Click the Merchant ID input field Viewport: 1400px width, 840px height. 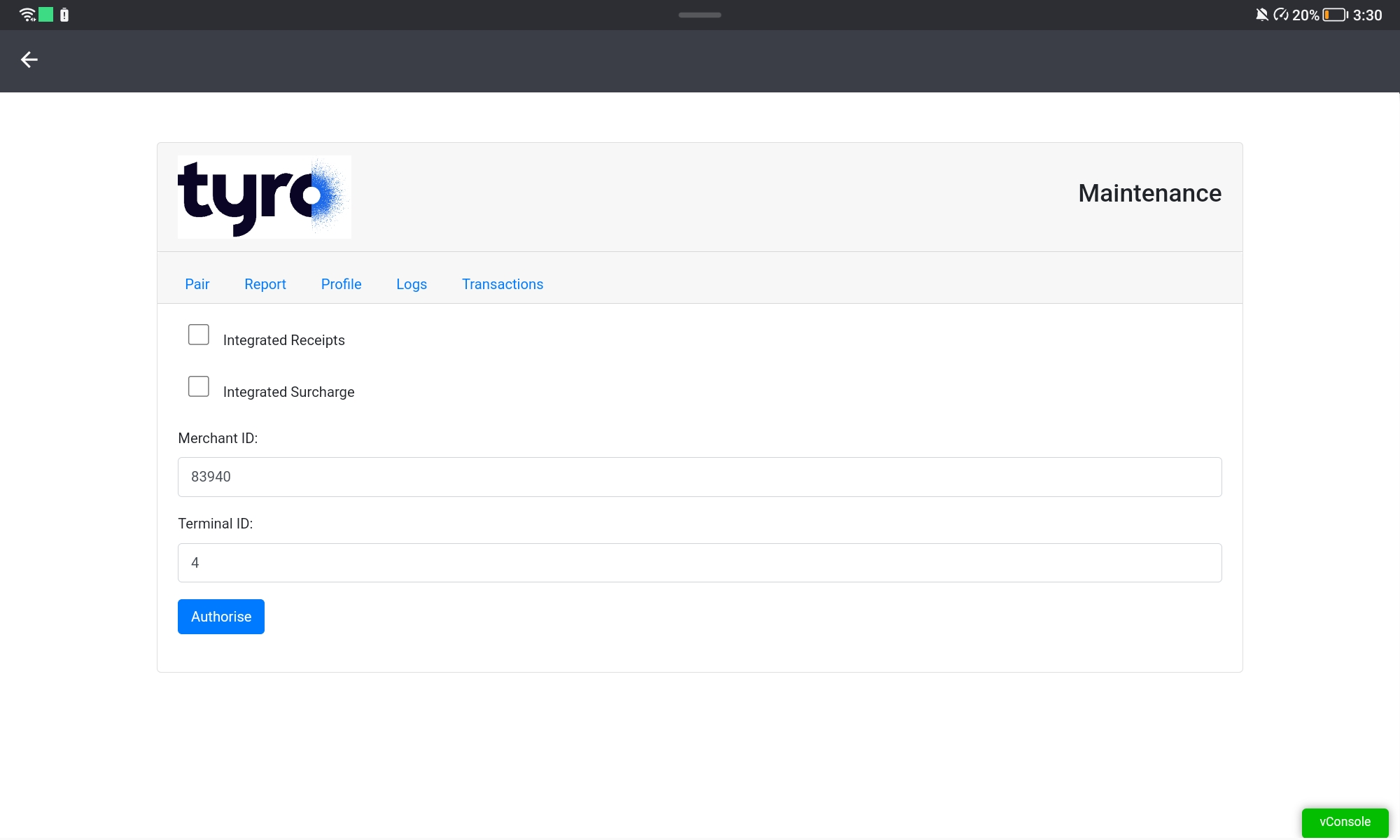pos(700,477)
